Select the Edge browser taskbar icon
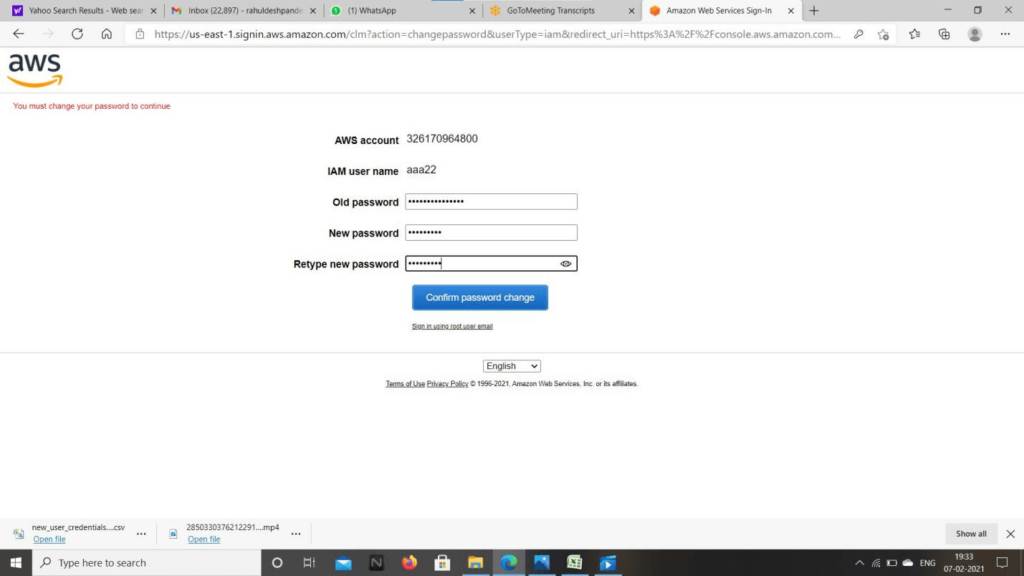 coord(509,562)
